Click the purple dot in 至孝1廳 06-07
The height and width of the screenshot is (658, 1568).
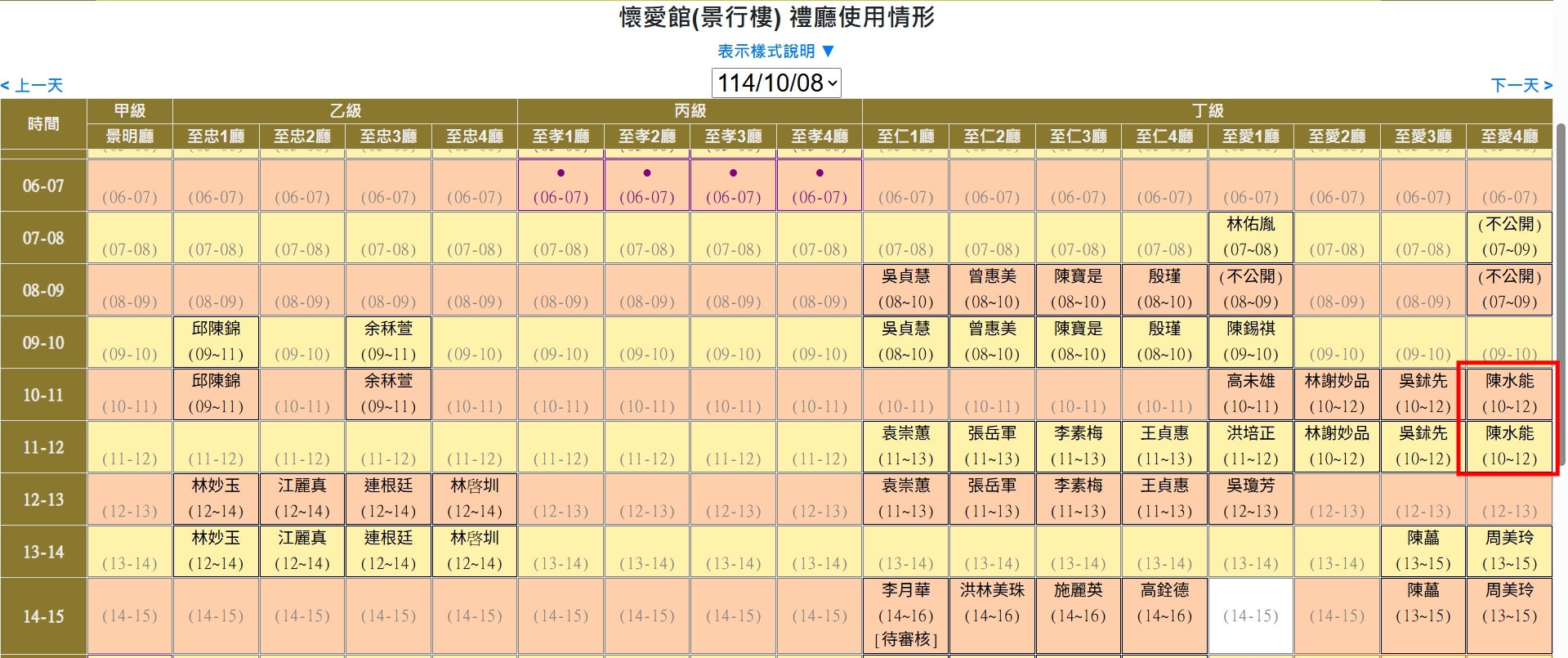[561, 173]
